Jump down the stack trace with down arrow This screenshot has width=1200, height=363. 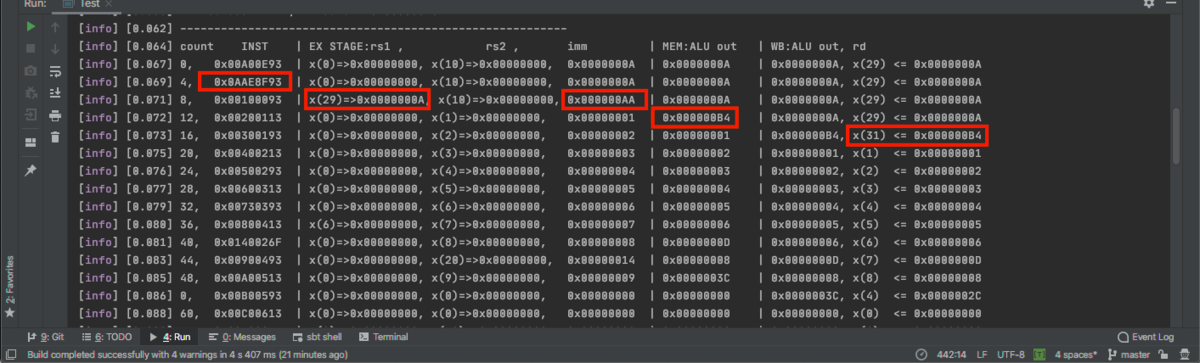[55, 49]
